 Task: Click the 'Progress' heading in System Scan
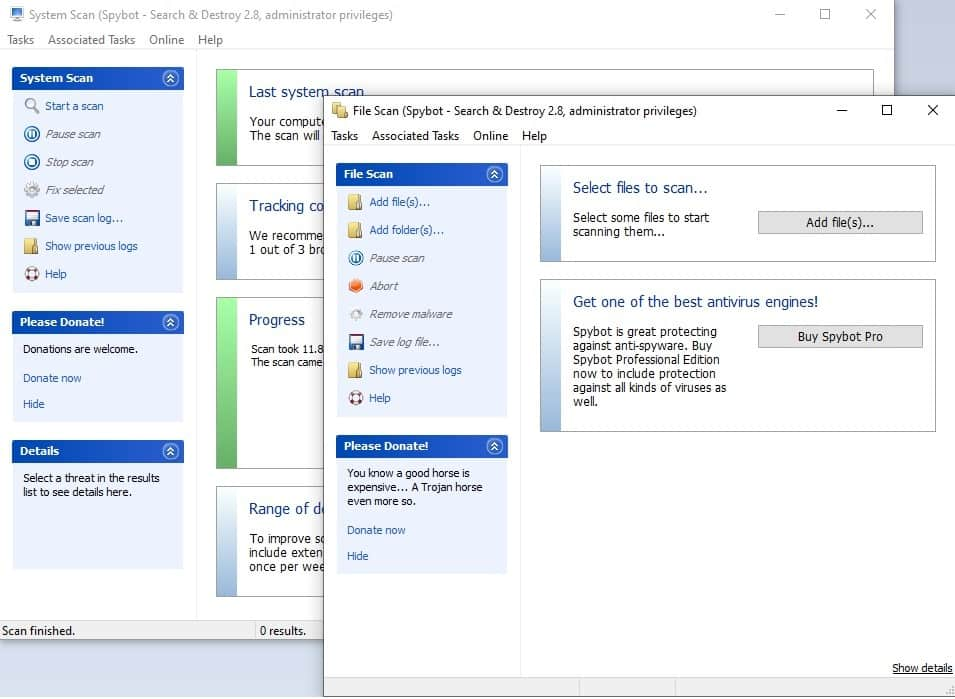pyautogui.click(x=277, y=320)
